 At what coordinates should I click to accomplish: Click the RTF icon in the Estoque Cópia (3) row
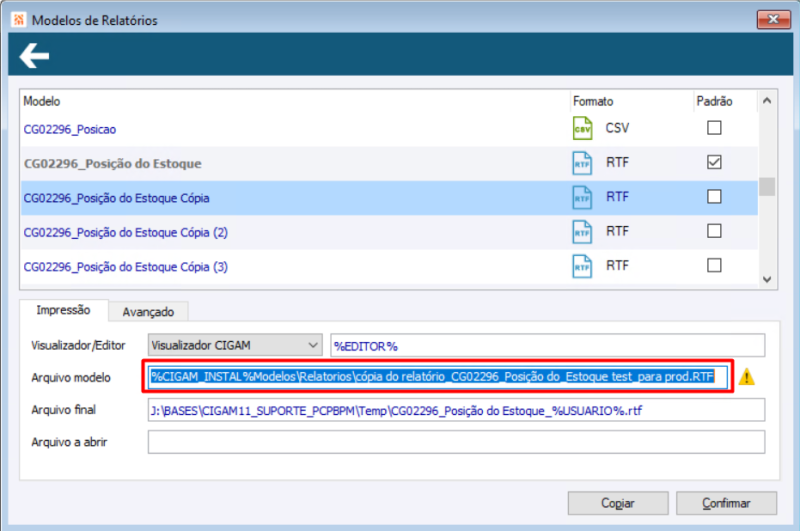tap(582, 266)
